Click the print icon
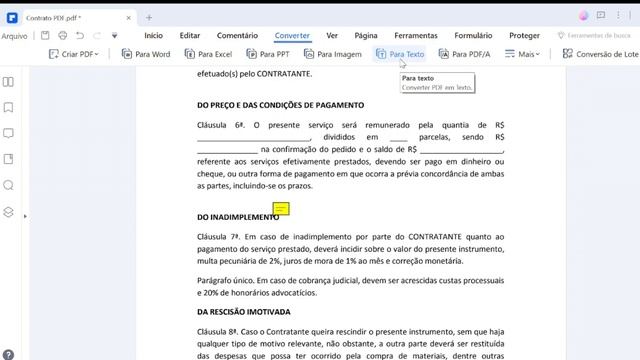The height and width of the screenshot is (360, 640). tap(62, 36)
